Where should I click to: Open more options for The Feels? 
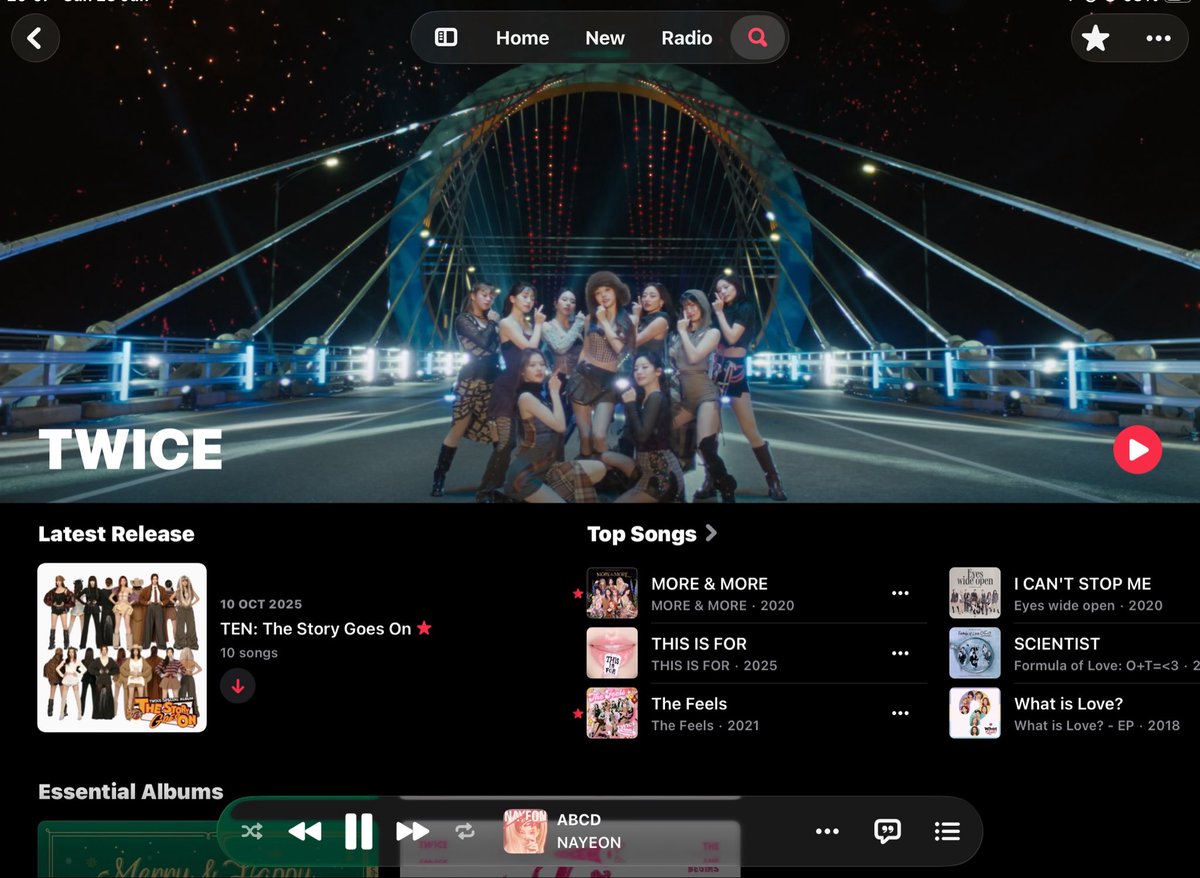(900, 713)
